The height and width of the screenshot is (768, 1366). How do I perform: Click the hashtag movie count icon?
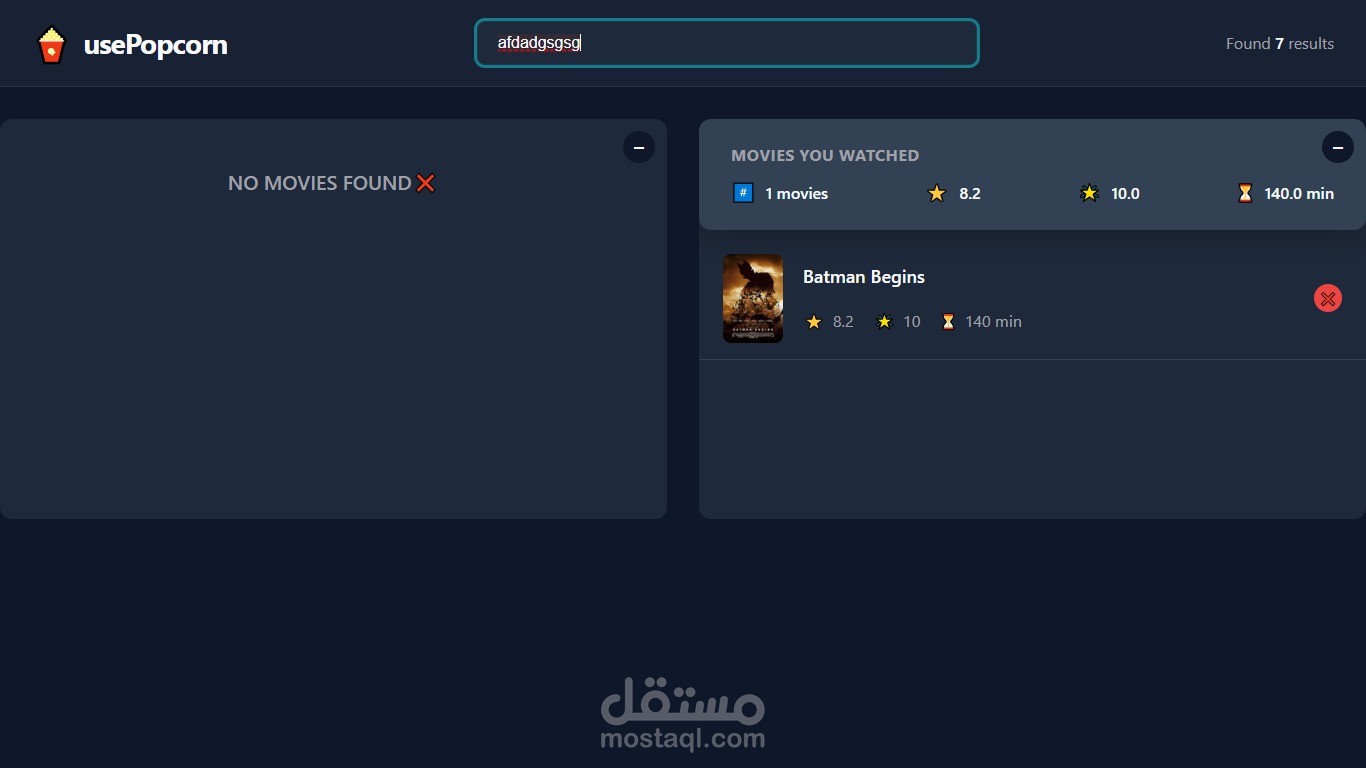(743, 193)
